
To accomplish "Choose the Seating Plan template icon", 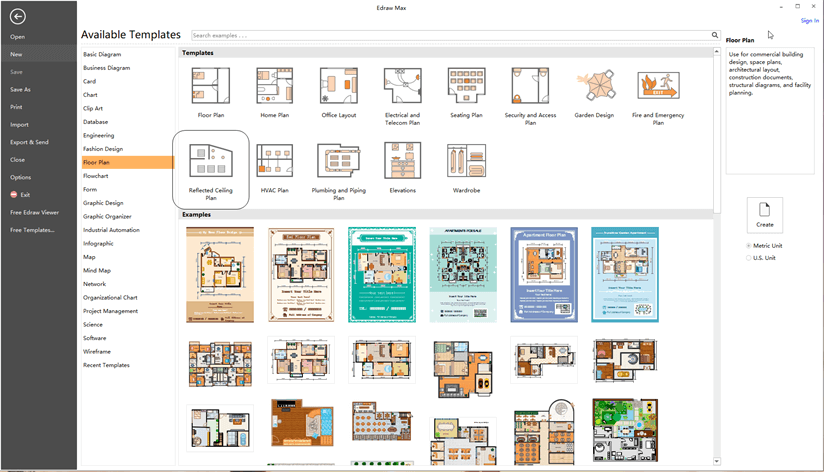I will (466, 85).
